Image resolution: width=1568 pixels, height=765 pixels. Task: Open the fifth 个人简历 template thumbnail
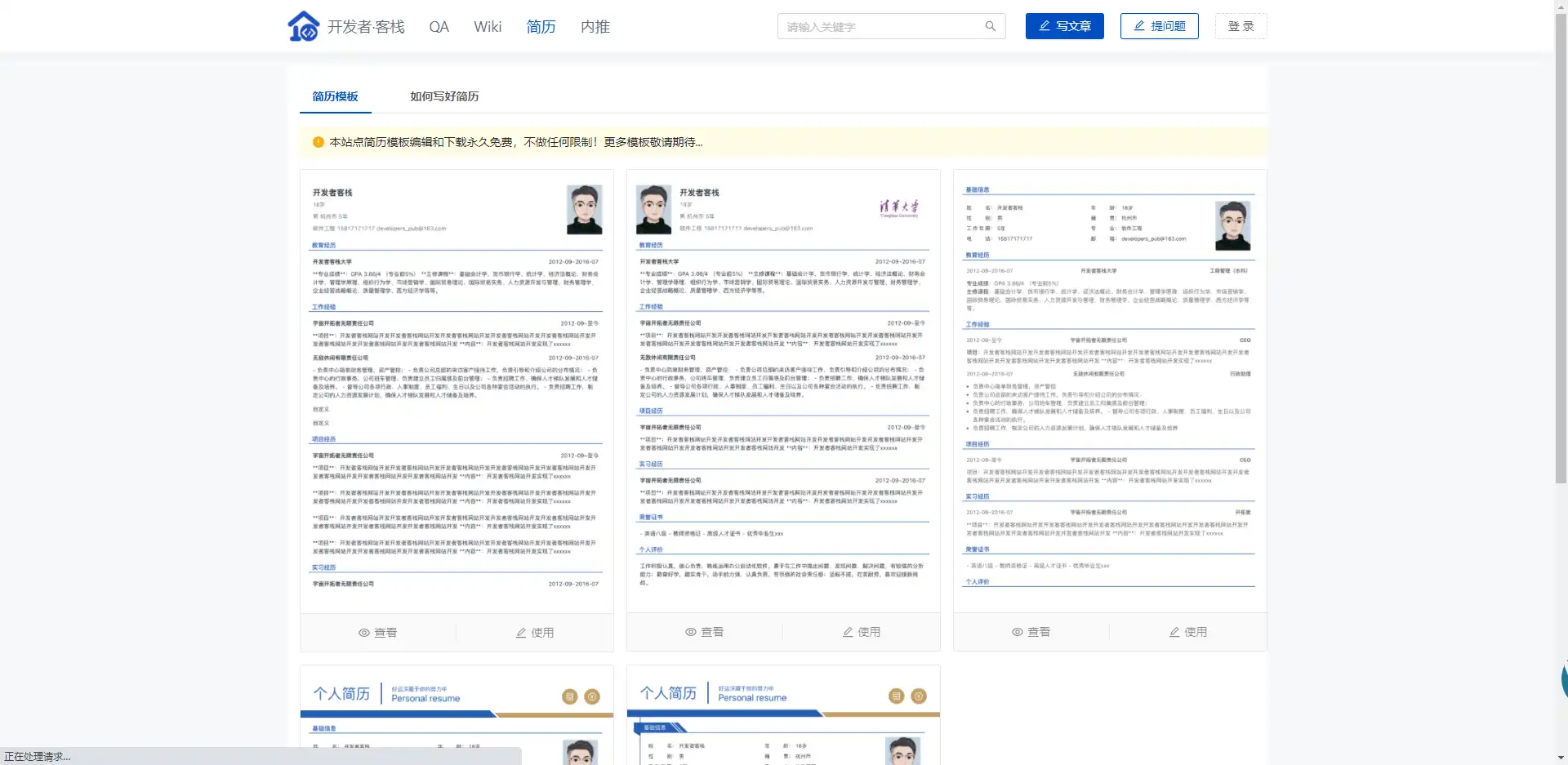tap(783, 715)
